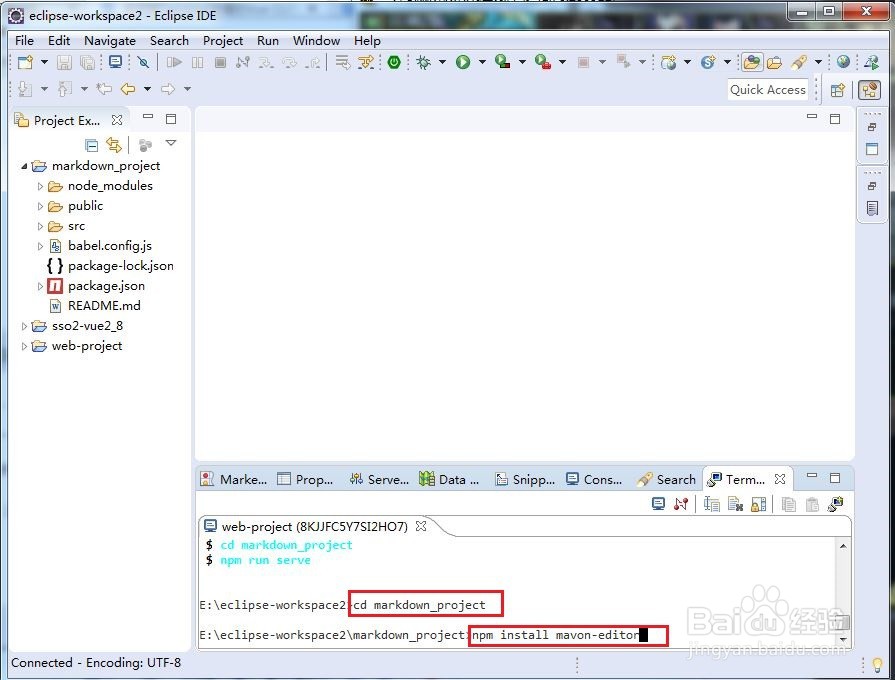Open the Debug dropdown arrow
Screen dimensions: 895x680
tap(442, 62)
